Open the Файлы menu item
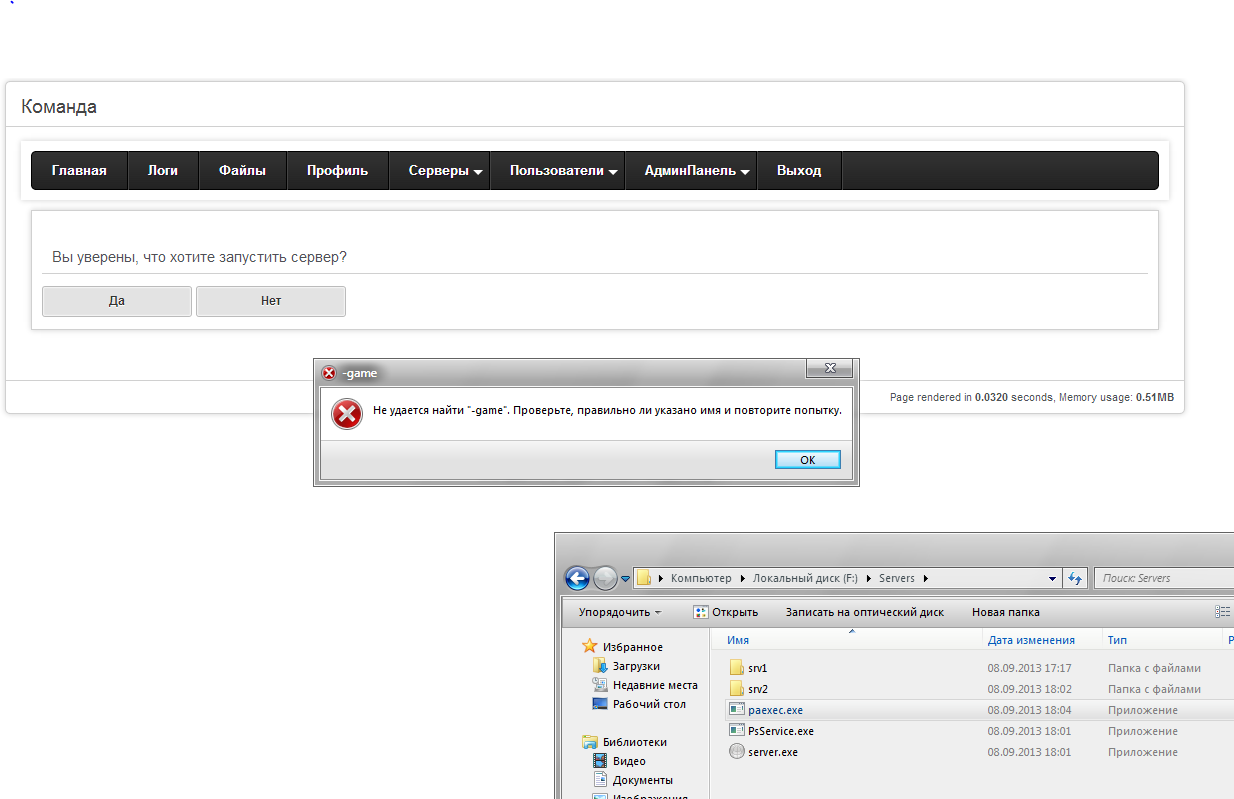The image size is (1234, 799). (243, 171)
